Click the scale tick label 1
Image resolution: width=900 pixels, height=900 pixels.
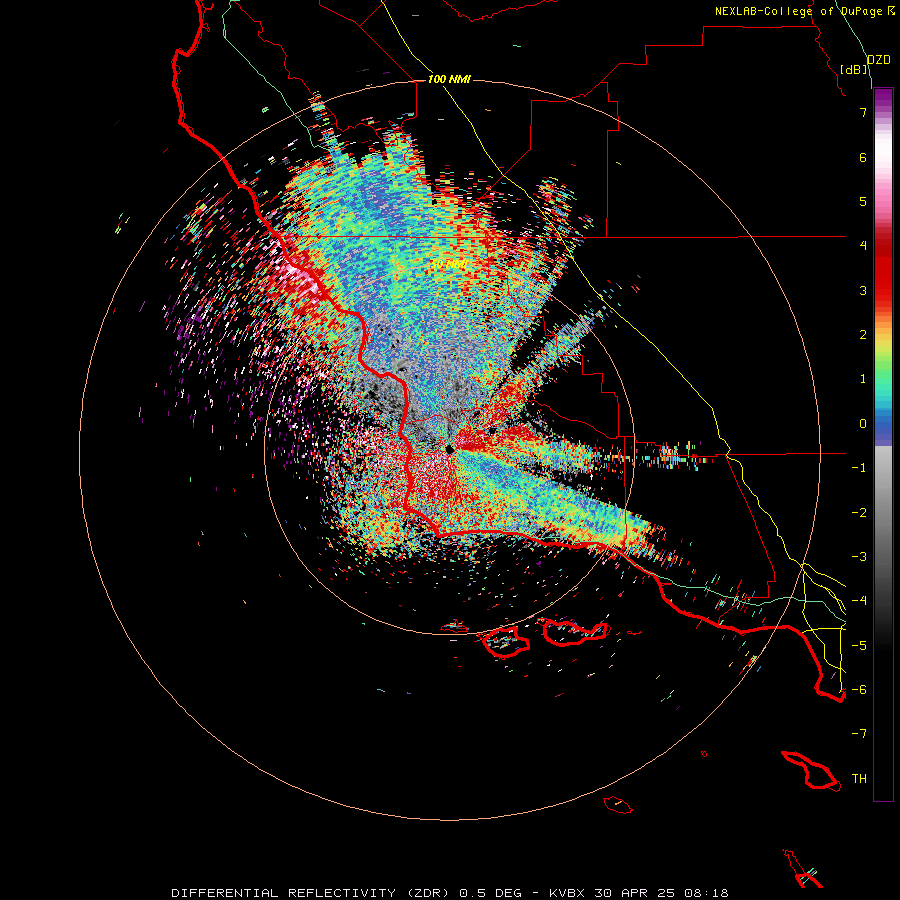click(863, 379)
